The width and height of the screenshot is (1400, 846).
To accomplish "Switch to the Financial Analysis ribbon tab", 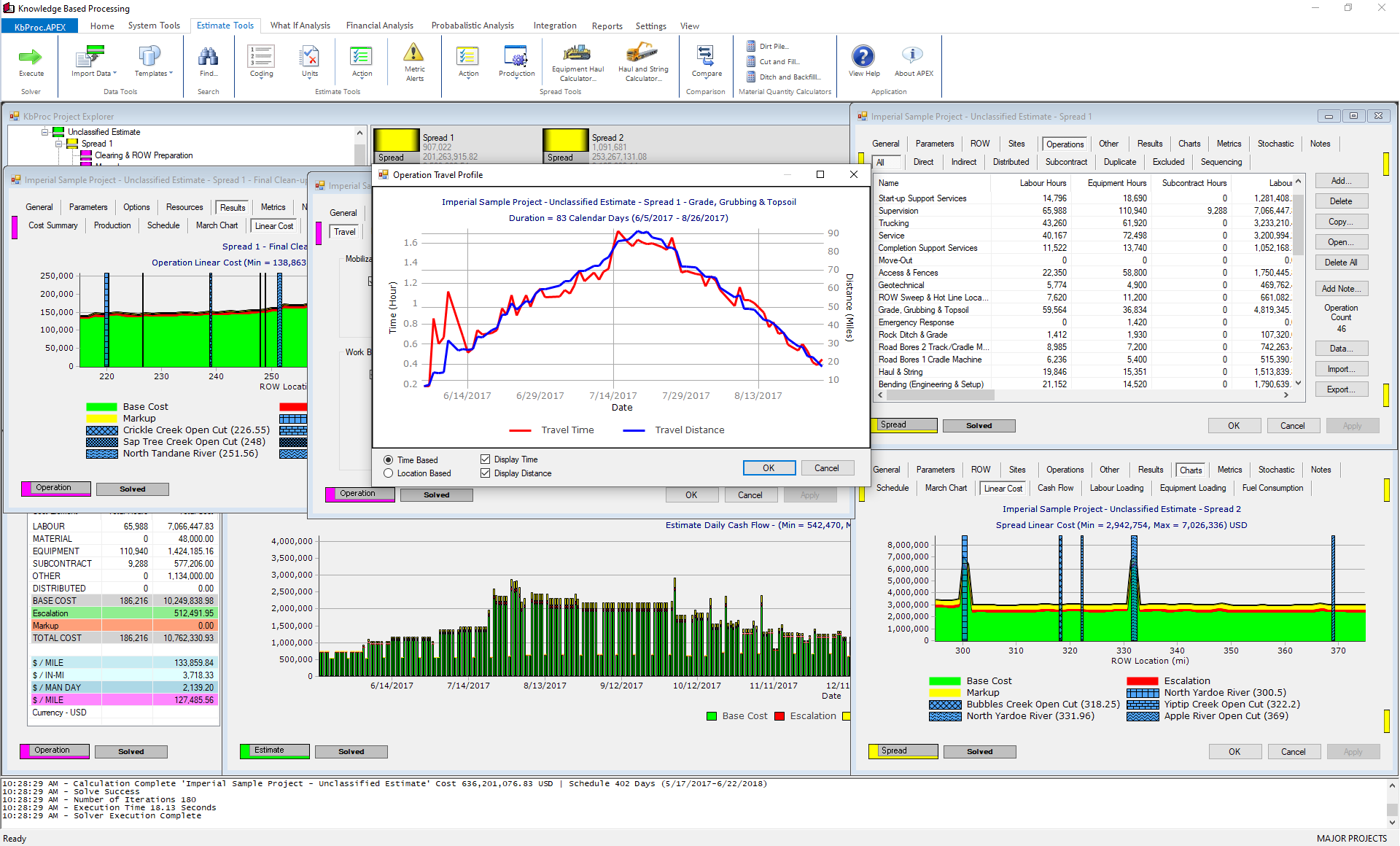I will pyautogui.click(x=379, y=26).
